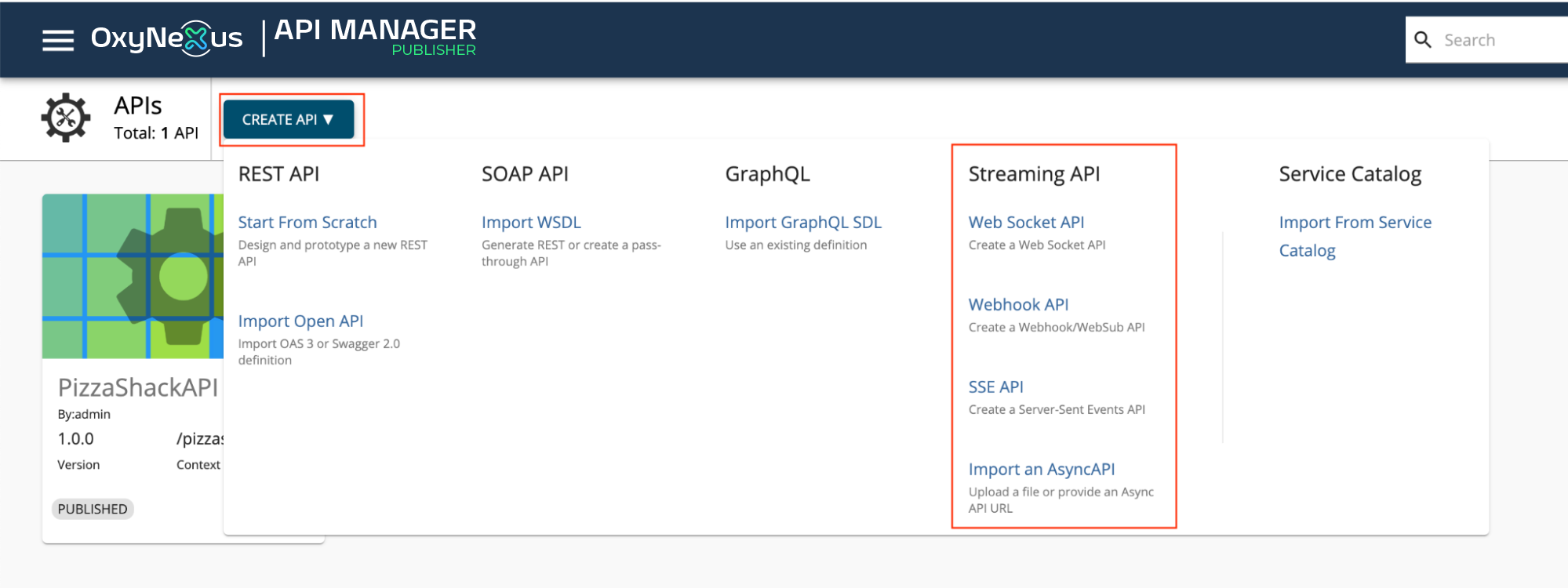Click the search magnifier icon
The height and width of the screenshot is (588, 1568).
(x=1423, y=40)
